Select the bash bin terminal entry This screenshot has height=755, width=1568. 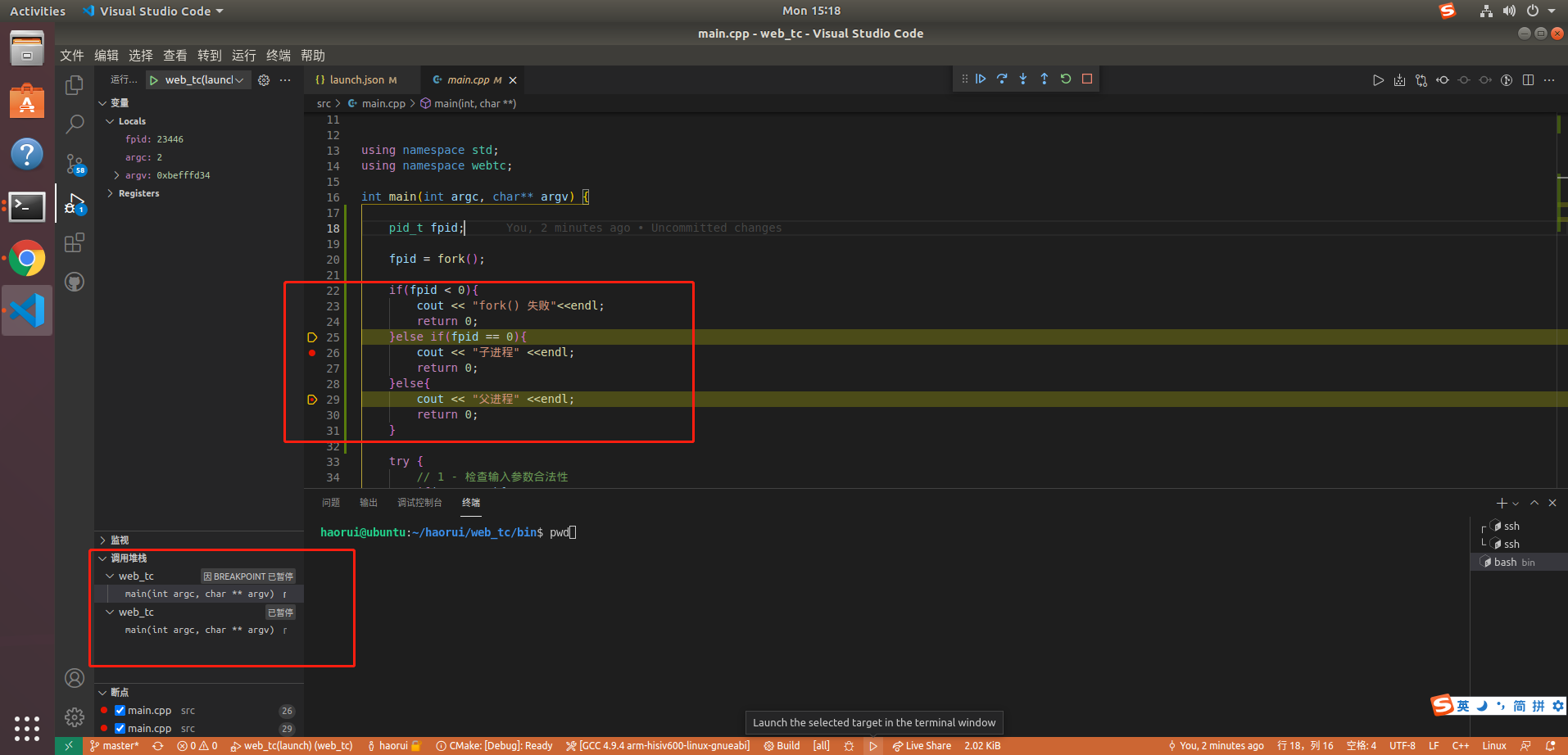(1519, 563)
